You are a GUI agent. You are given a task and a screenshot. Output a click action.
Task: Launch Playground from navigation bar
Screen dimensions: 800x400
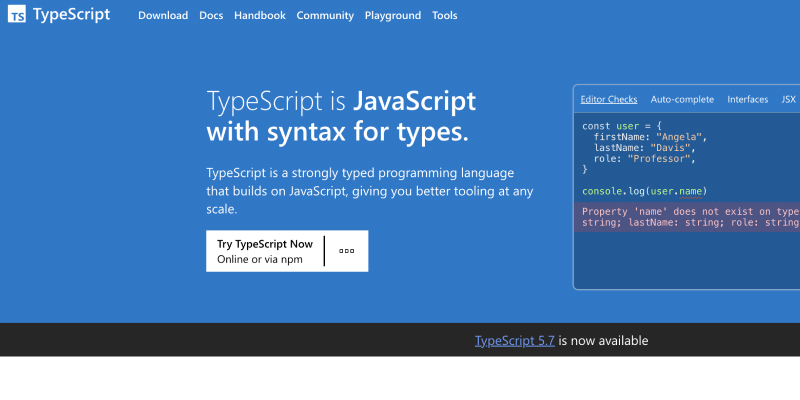[x=393, y=15]
